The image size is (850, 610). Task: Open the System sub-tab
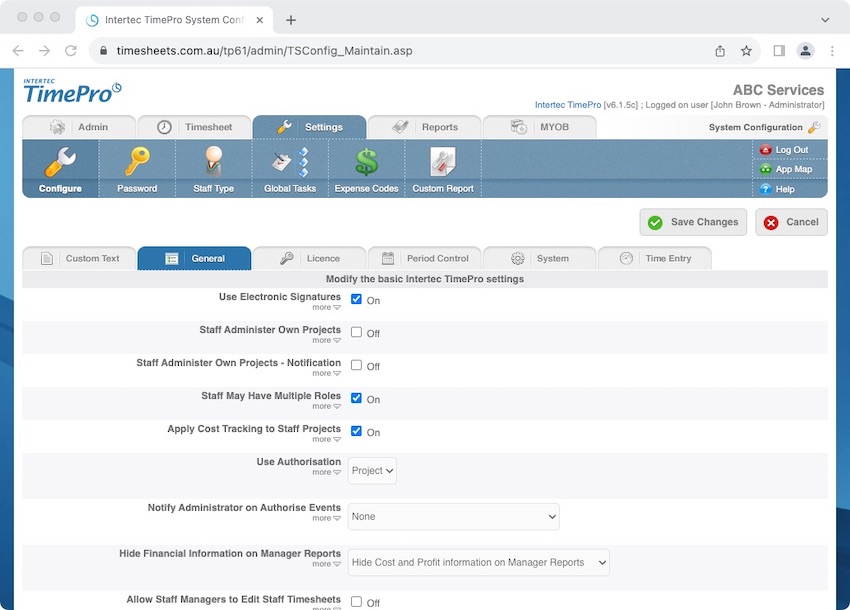(x=540, y=259)
